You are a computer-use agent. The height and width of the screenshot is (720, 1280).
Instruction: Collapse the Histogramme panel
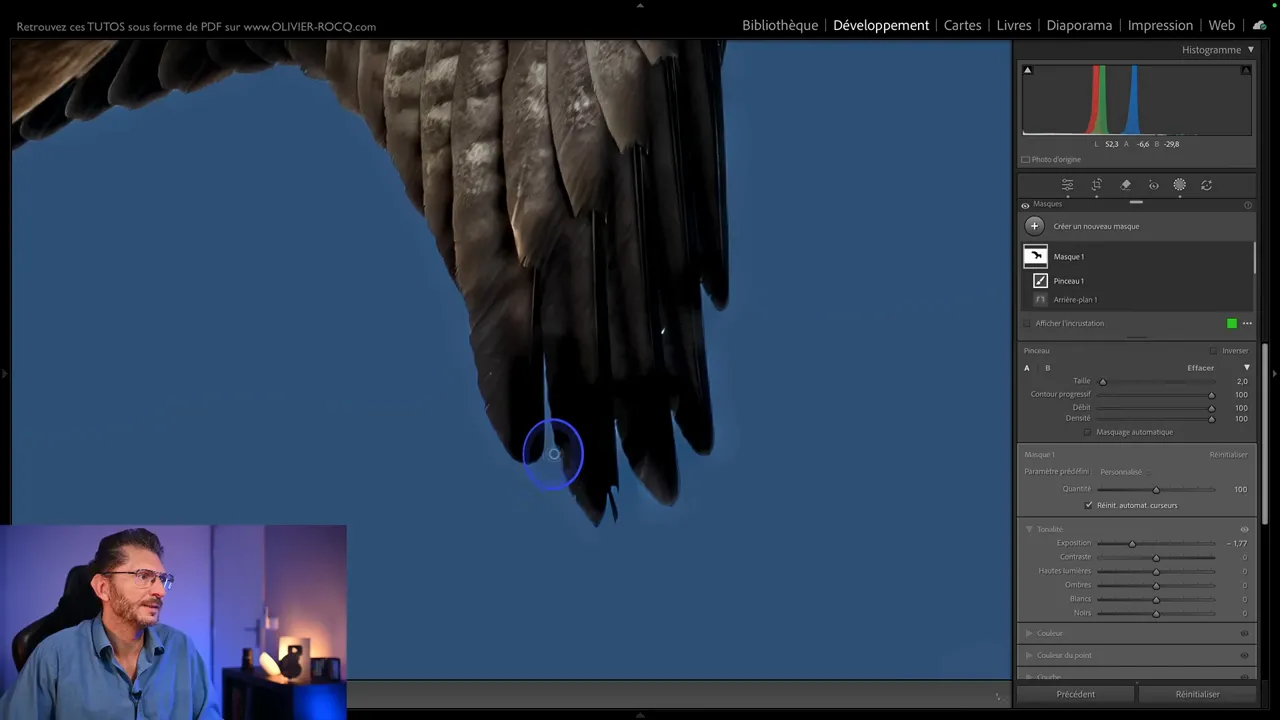pyautogui.click(x=1250, y=50)
